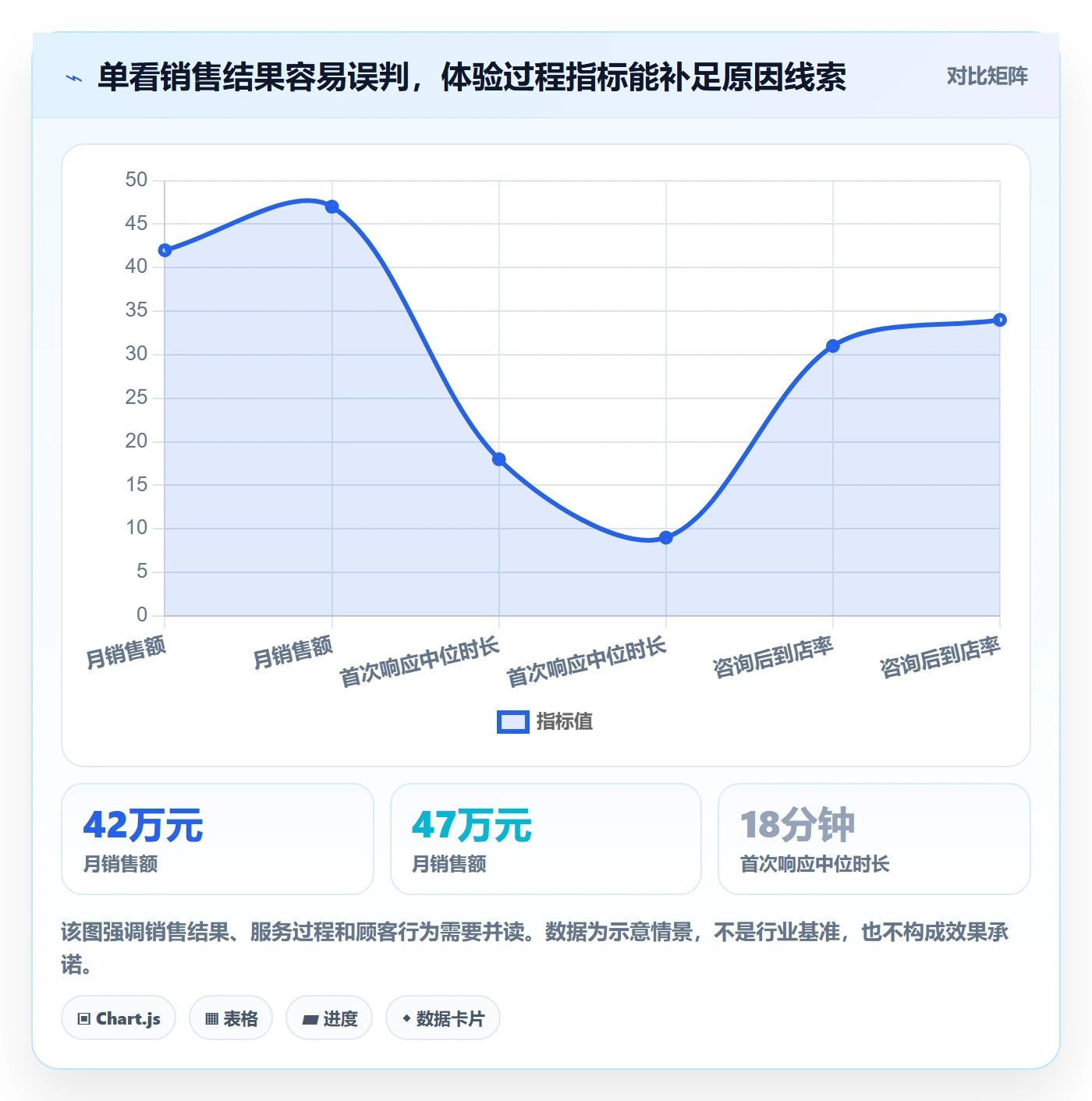Click the chart data point at value 18
The width and height of the screenshot is (1092, 1101).
coord(499,459)
